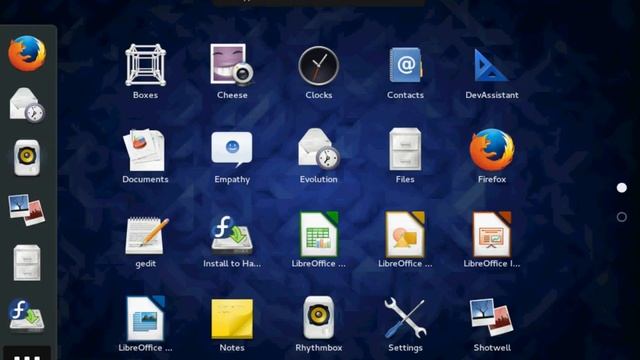
Task: Open the Boxes application
Action: click(145, 65)
